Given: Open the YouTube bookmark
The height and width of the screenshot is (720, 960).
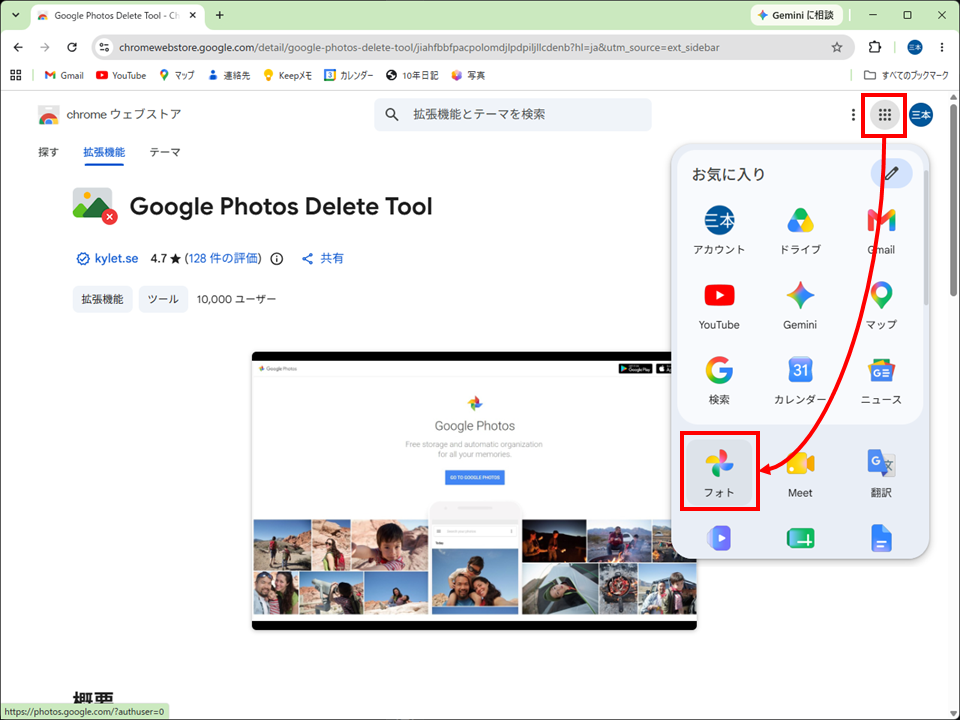Looking at the screenshot, I should (121, 75).
